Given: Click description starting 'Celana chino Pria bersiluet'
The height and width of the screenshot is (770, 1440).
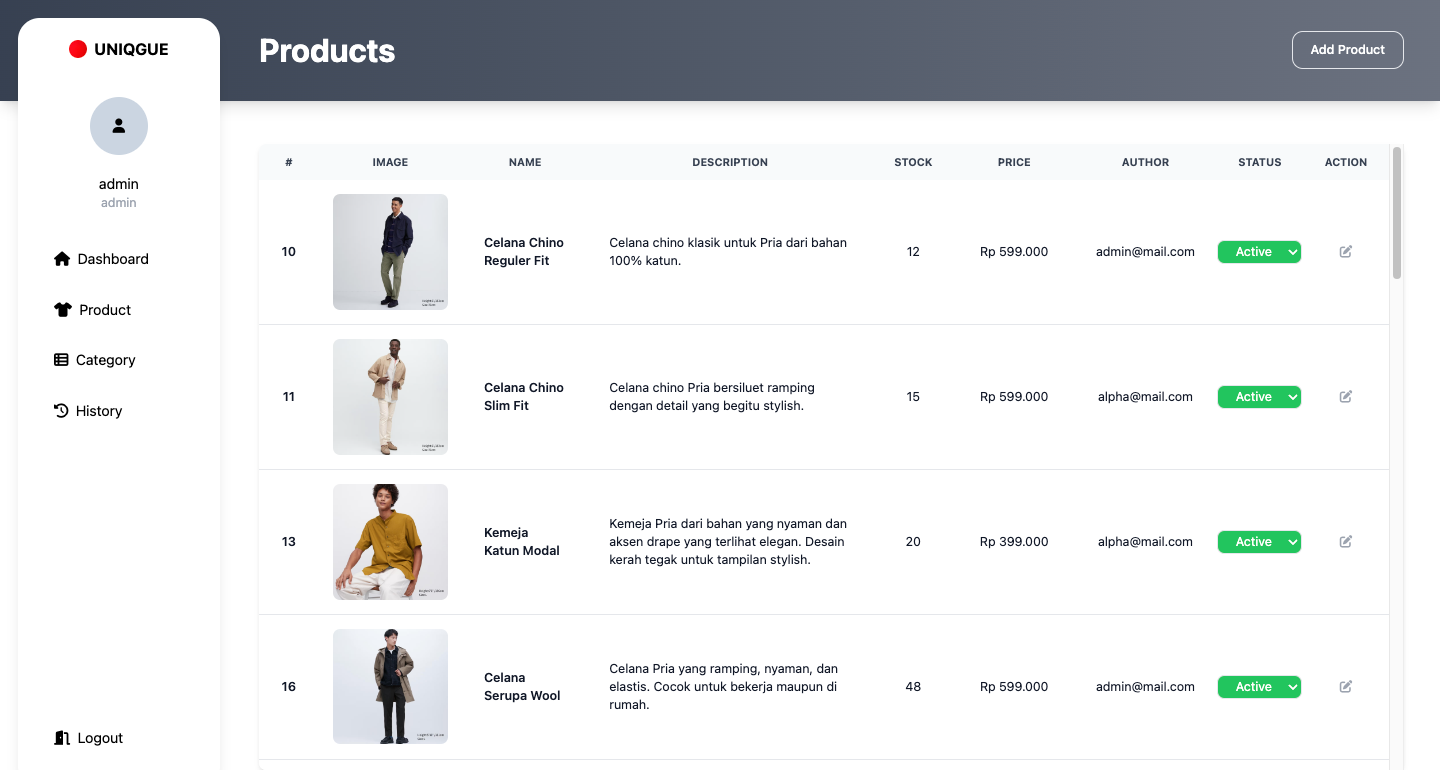Looking at the screenshot, I should click(712, 397).
